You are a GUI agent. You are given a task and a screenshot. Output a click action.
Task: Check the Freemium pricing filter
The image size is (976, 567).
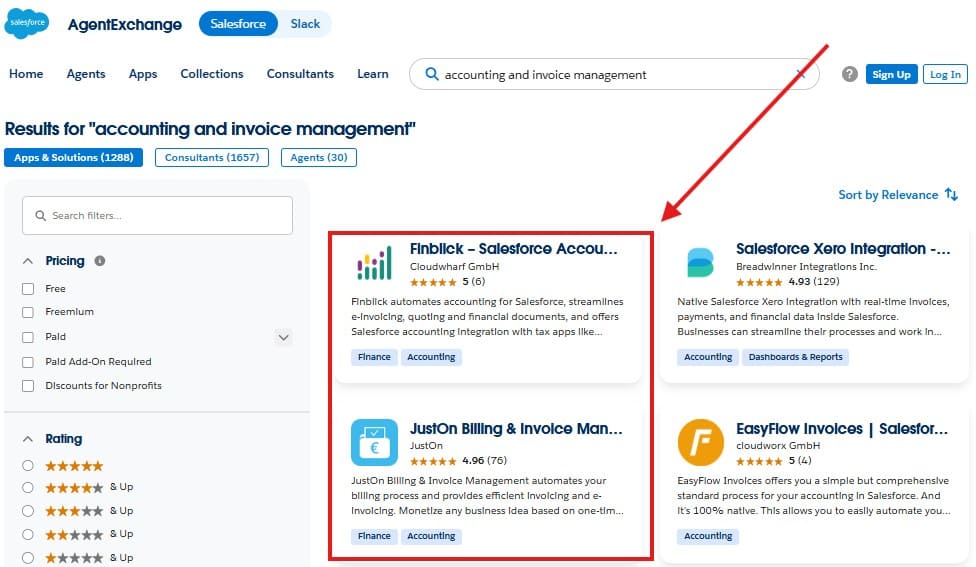(x=28, y=312)
